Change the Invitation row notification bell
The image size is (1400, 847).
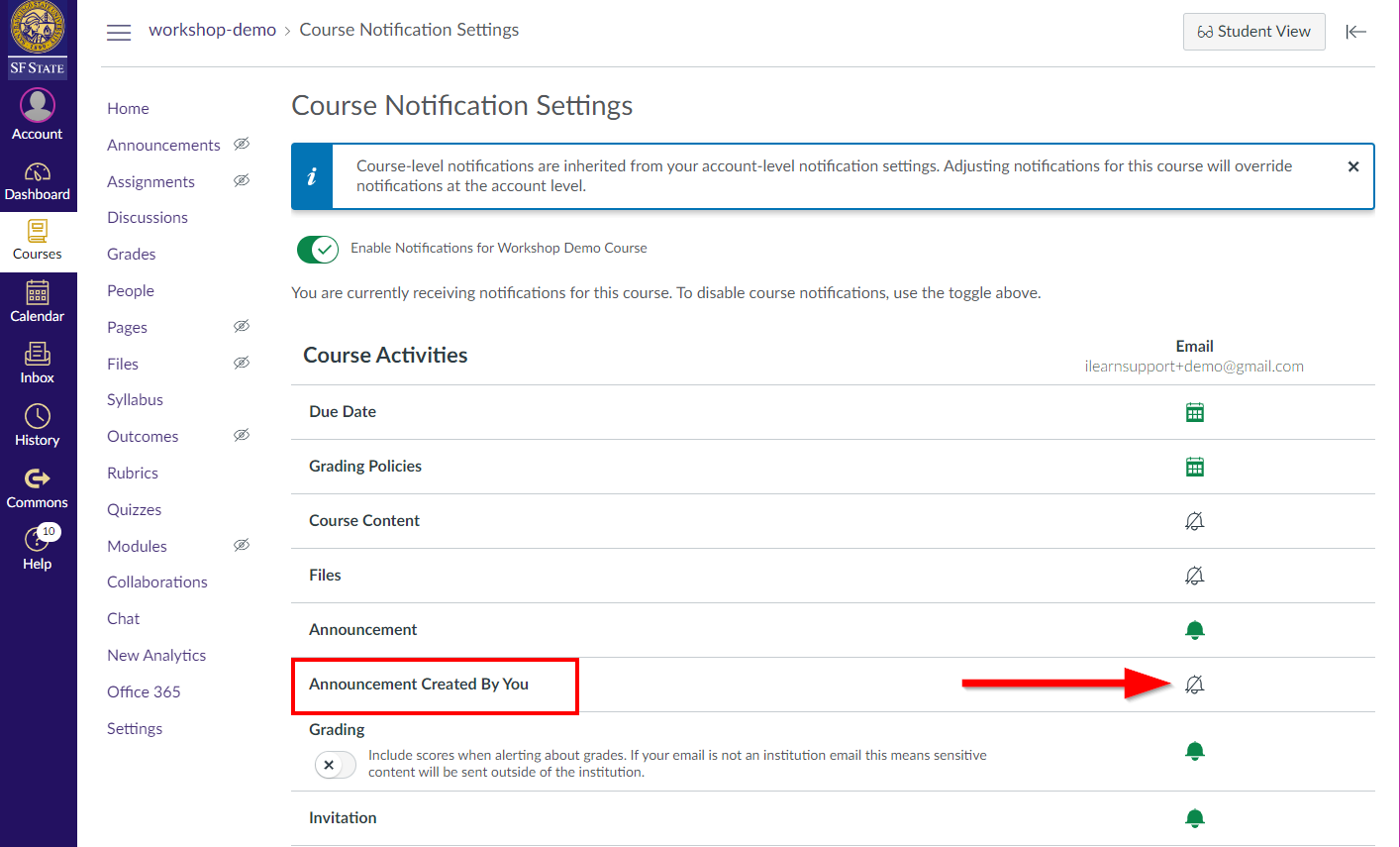tap(1195, 818)
